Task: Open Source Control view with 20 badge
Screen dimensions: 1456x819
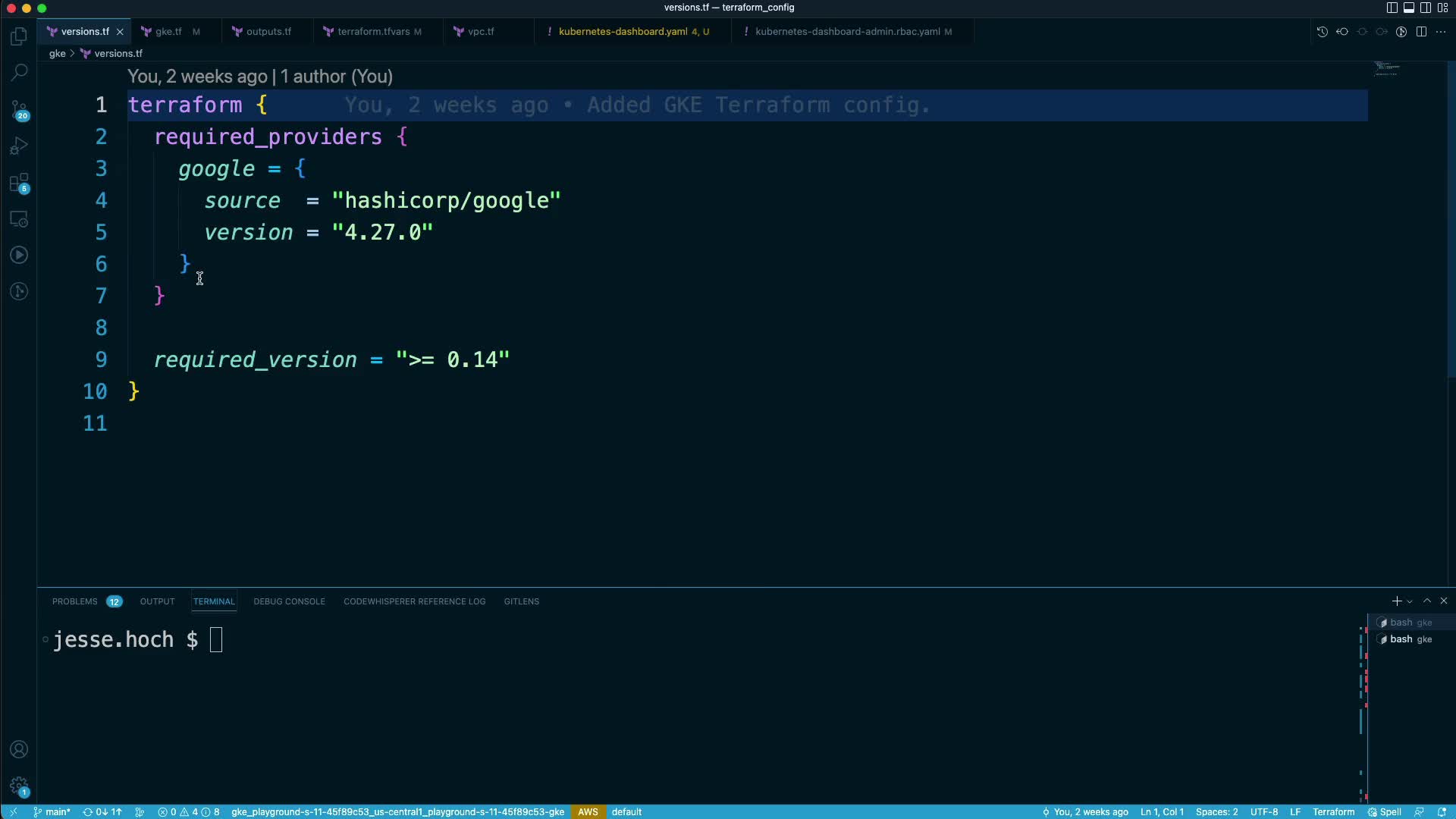Action: tap(20, 110)
